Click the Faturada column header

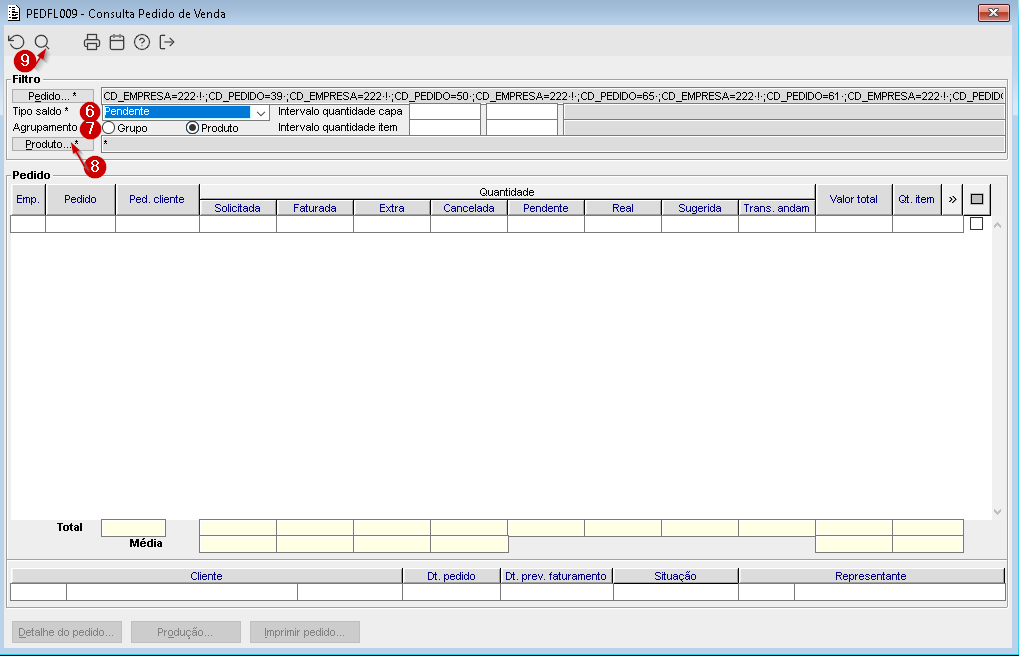[315, 208]
